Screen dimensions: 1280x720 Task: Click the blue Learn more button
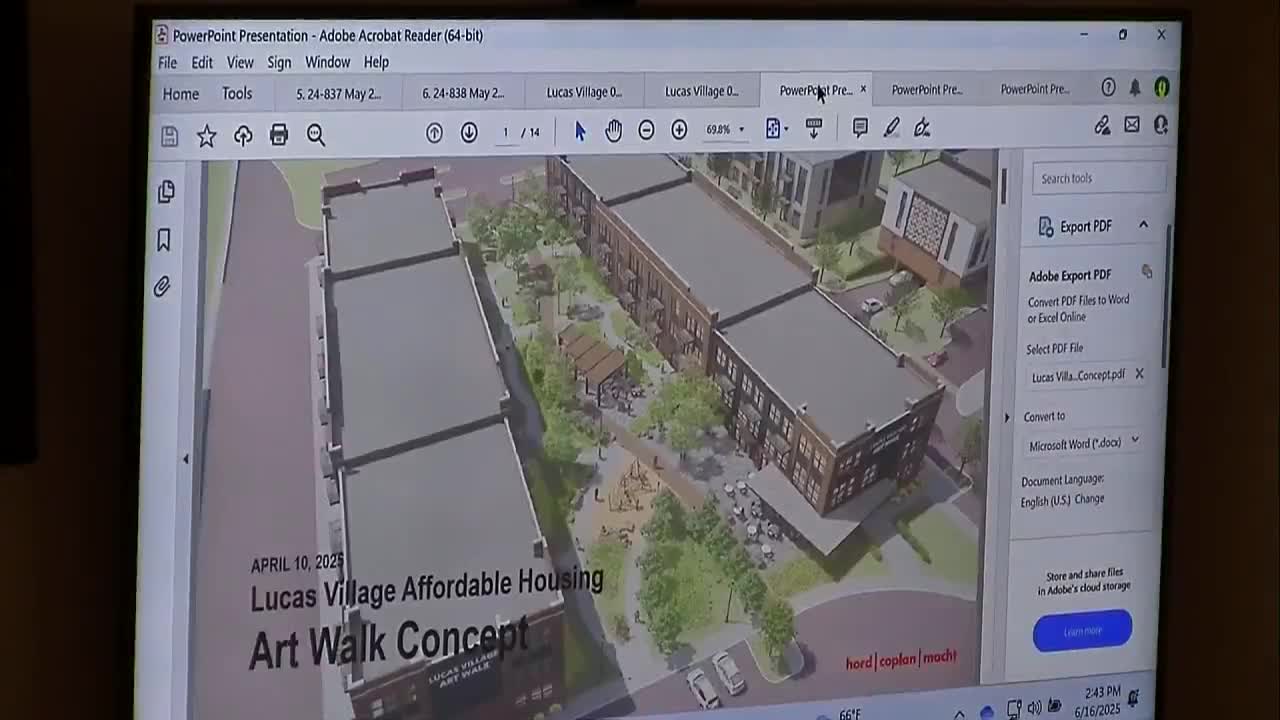(x=1082, y=630)
